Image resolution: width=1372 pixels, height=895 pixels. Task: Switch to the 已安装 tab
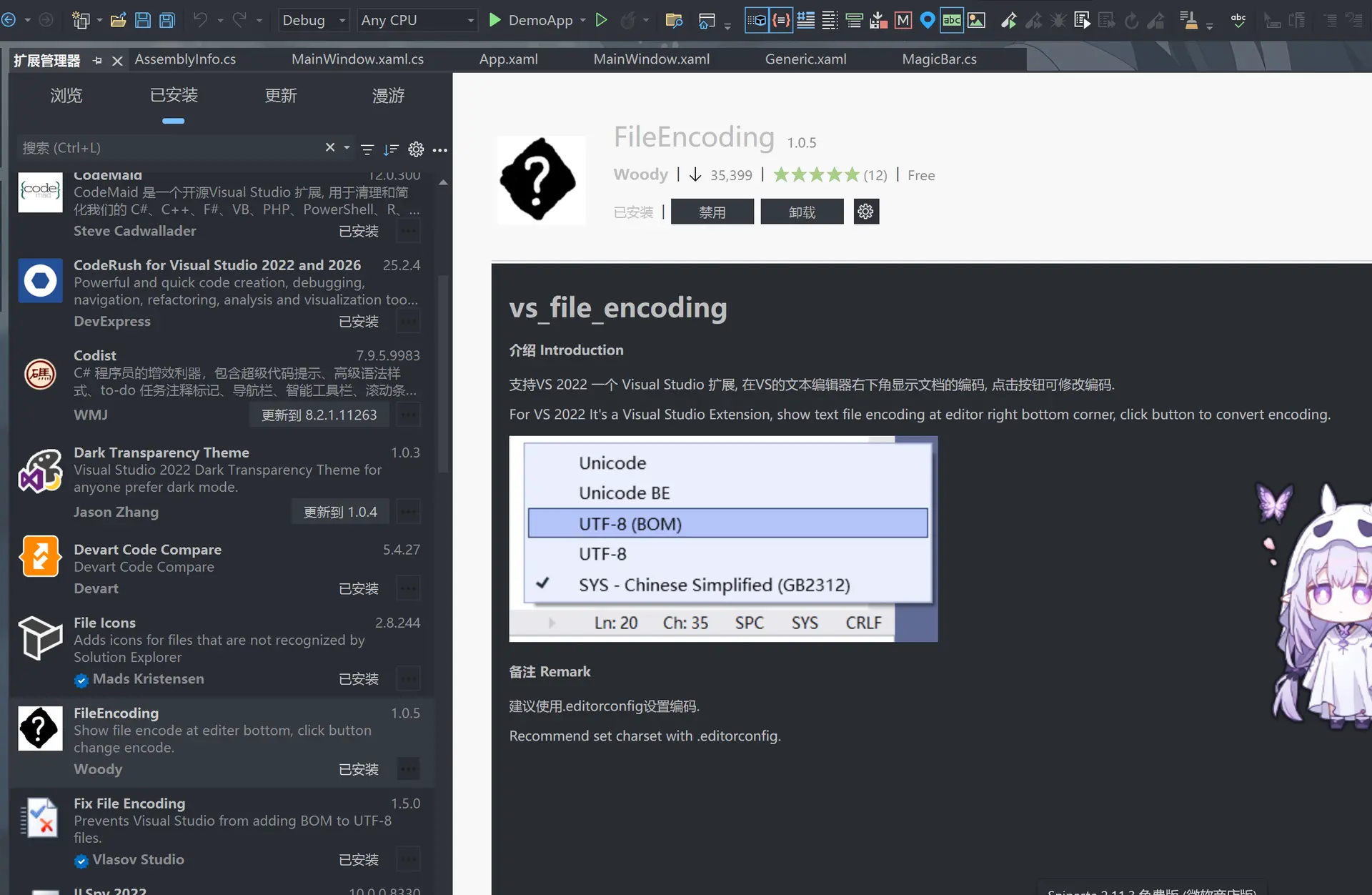(174, 95)
